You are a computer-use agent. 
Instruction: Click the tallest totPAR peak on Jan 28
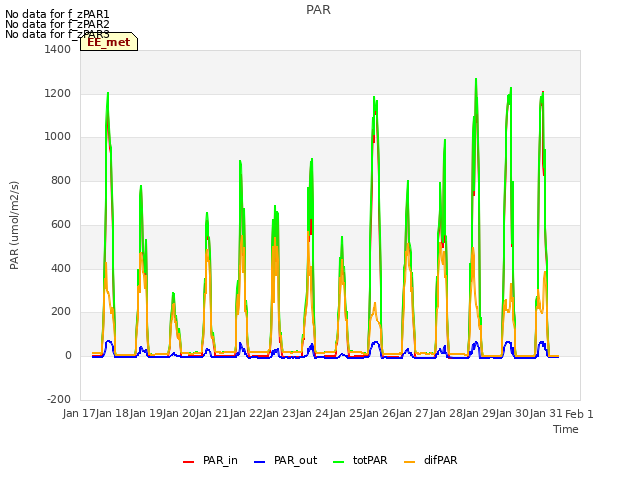(x=476, y=80)
